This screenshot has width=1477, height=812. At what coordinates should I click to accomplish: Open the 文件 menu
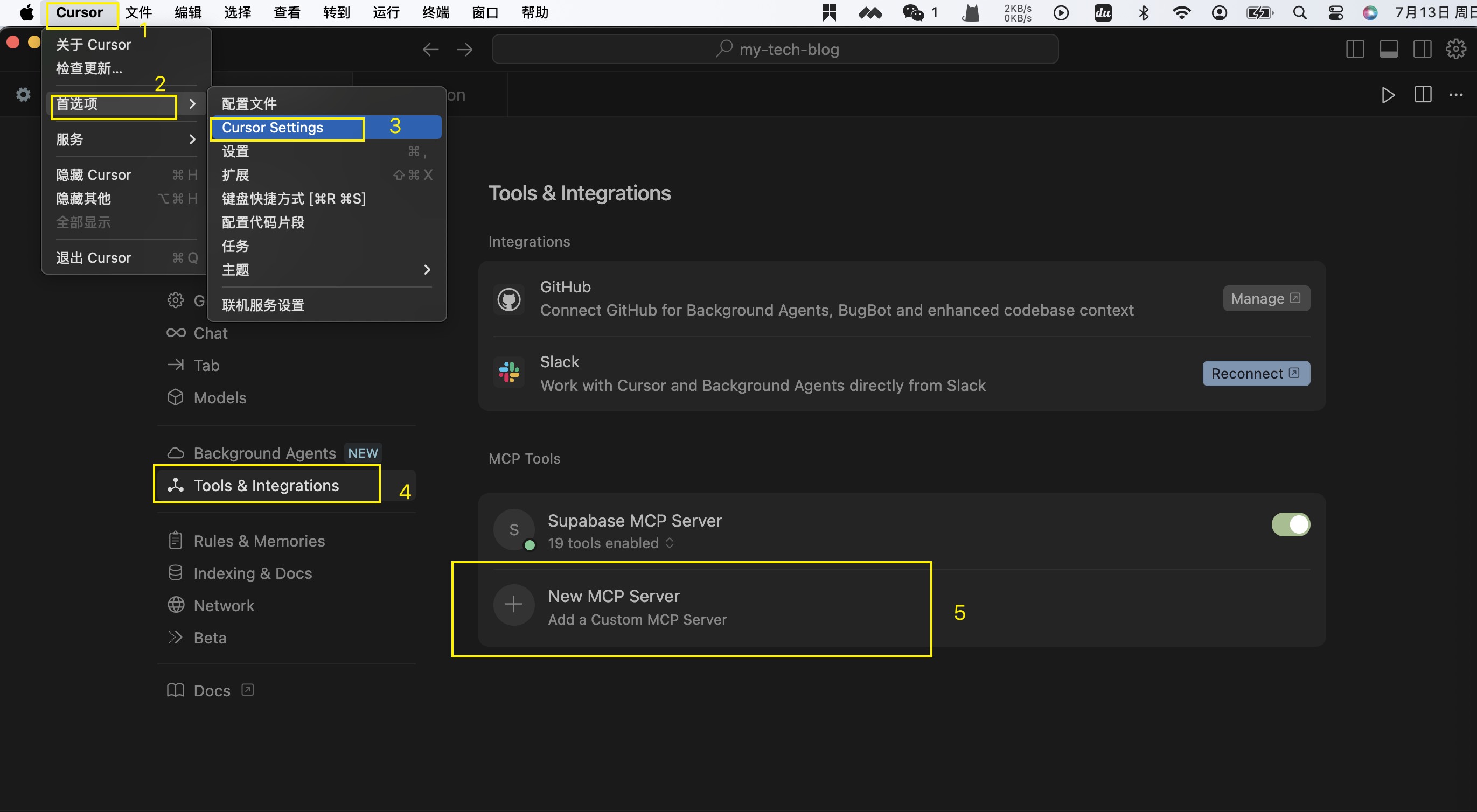(138, 12)
